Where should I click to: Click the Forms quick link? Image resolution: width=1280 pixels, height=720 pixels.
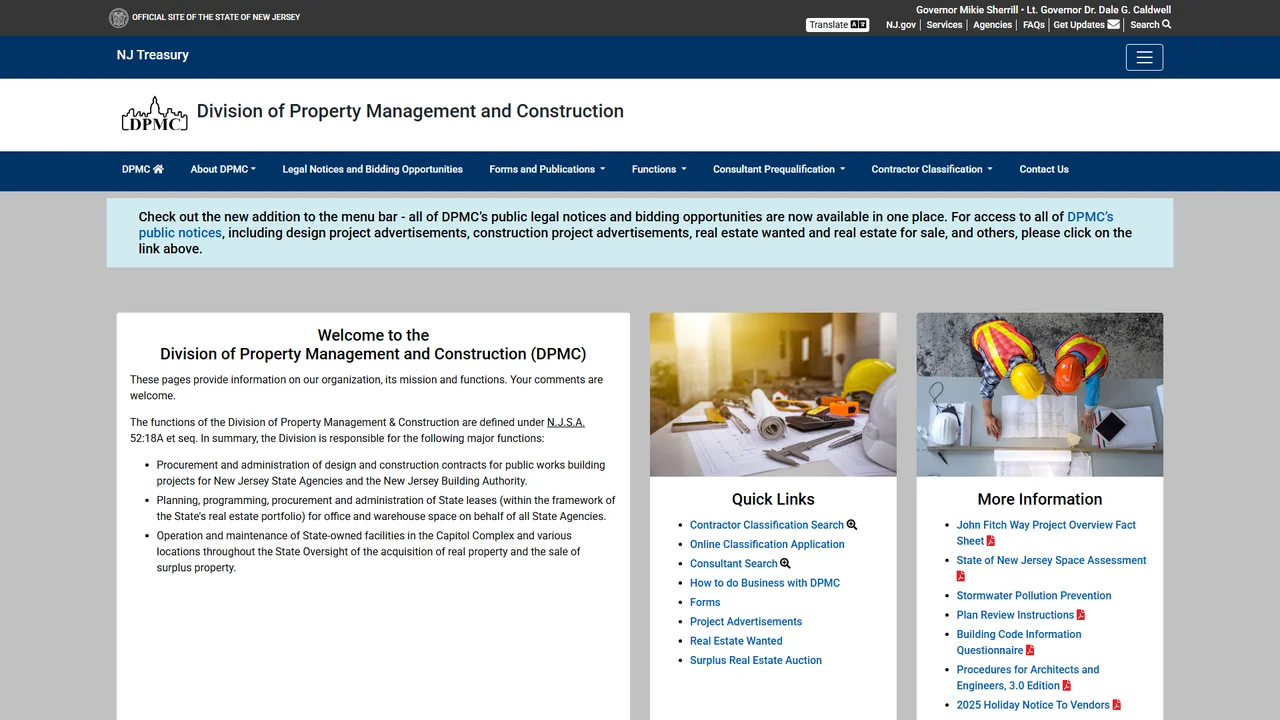tap(705, 603)
